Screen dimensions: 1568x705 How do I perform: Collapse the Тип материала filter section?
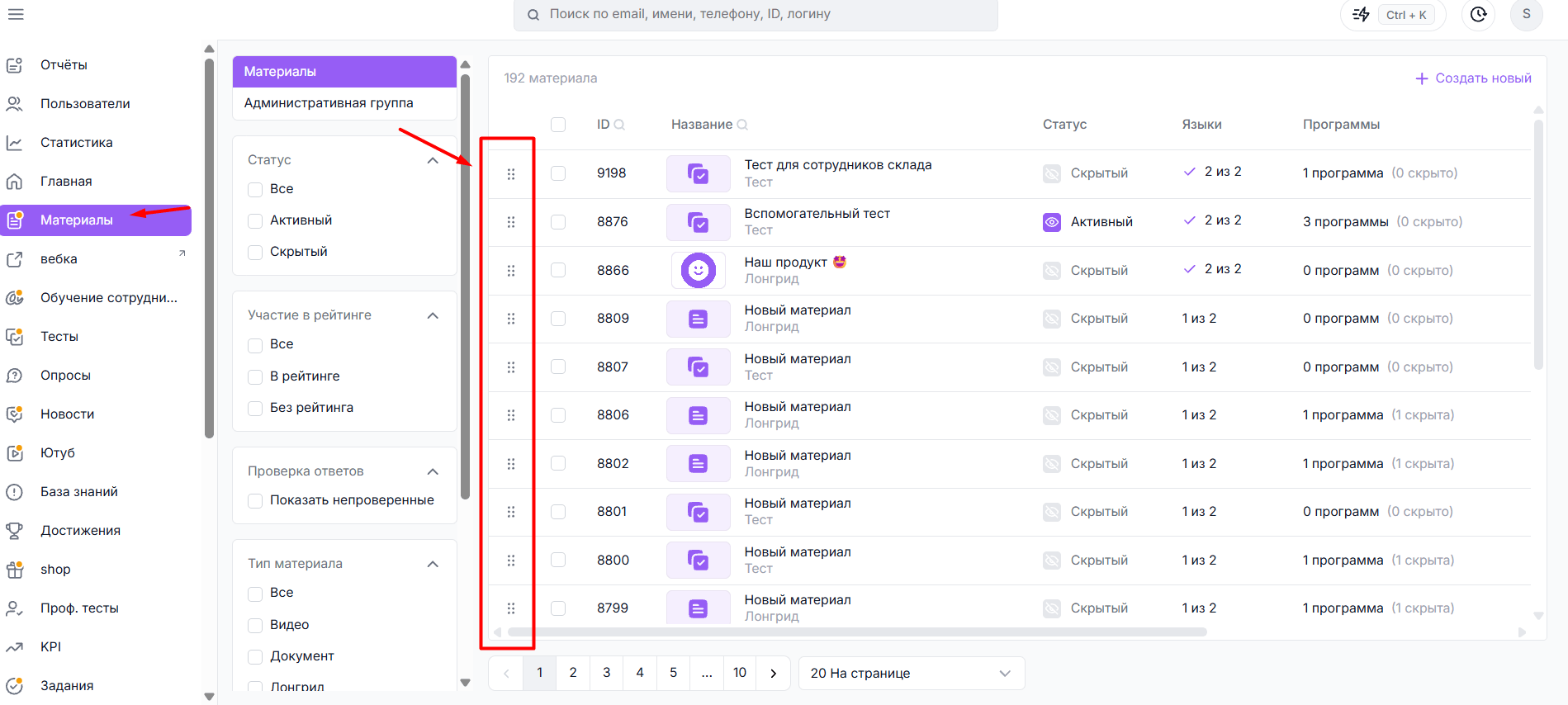point(433,564)
